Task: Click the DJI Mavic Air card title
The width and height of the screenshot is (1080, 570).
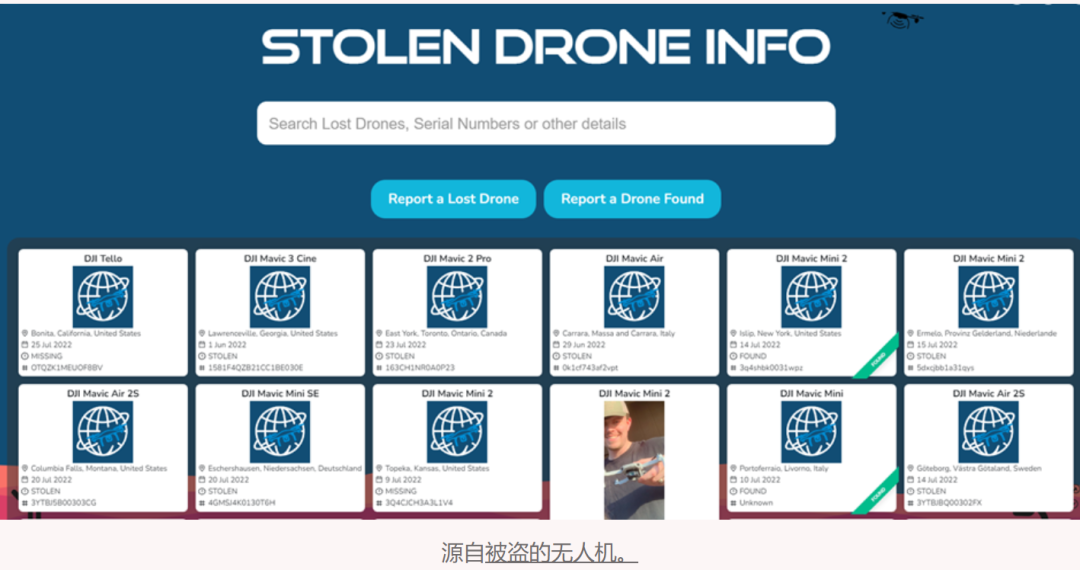Action: click(x=634, y=258)
